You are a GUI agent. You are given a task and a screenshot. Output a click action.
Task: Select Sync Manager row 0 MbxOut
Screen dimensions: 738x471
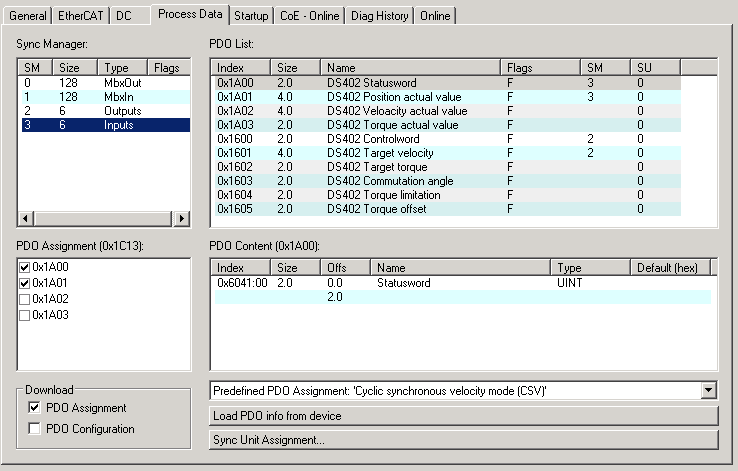click(x=105, y=83)
